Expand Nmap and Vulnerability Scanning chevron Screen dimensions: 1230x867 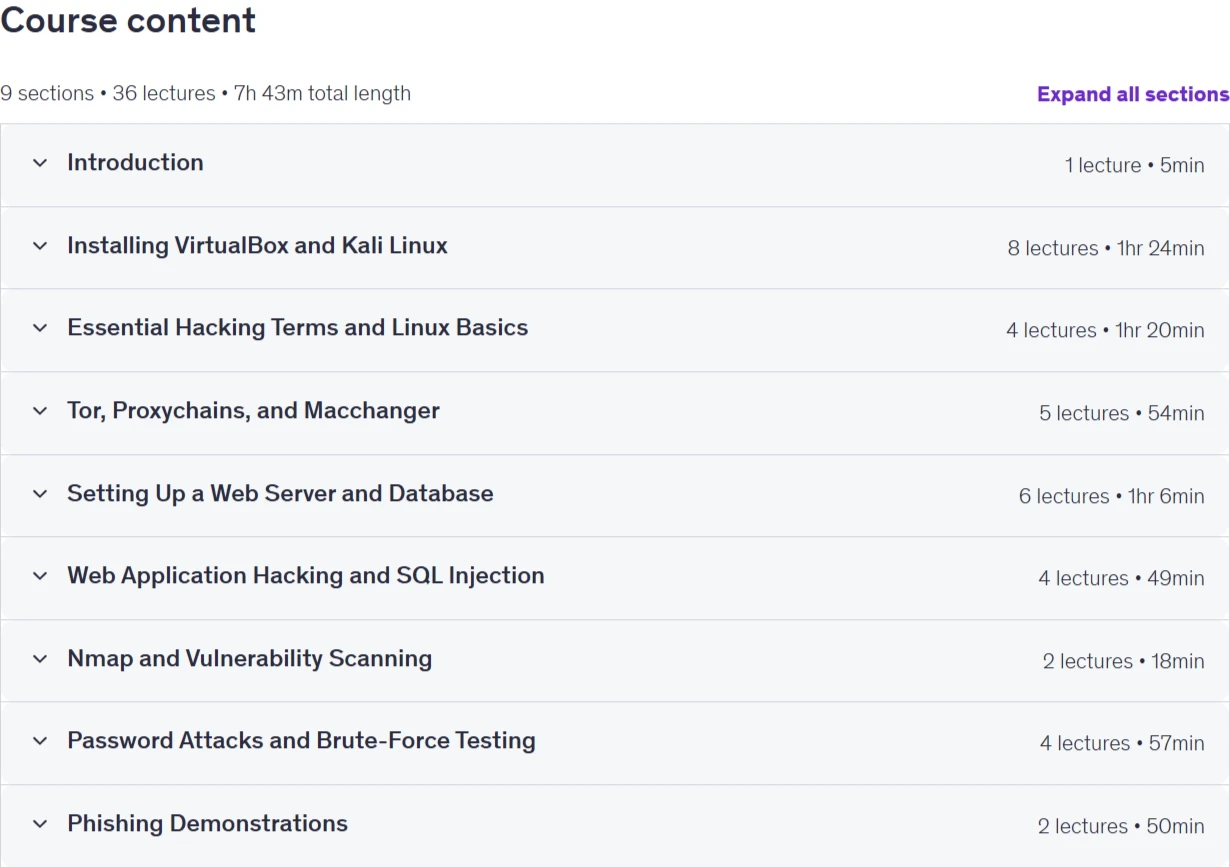point(40,659)
